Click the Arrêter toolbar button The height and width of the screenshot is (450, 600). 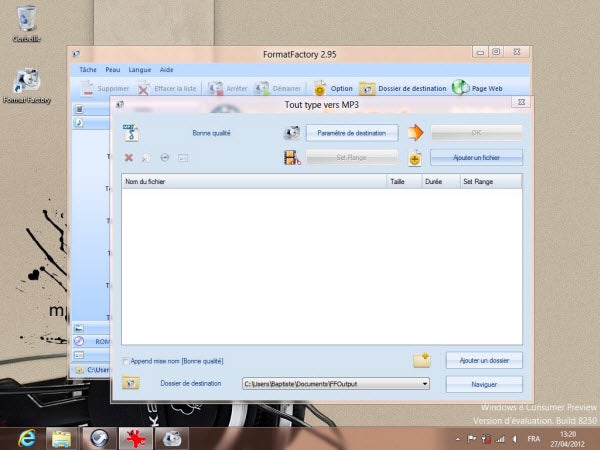(227, 88)
